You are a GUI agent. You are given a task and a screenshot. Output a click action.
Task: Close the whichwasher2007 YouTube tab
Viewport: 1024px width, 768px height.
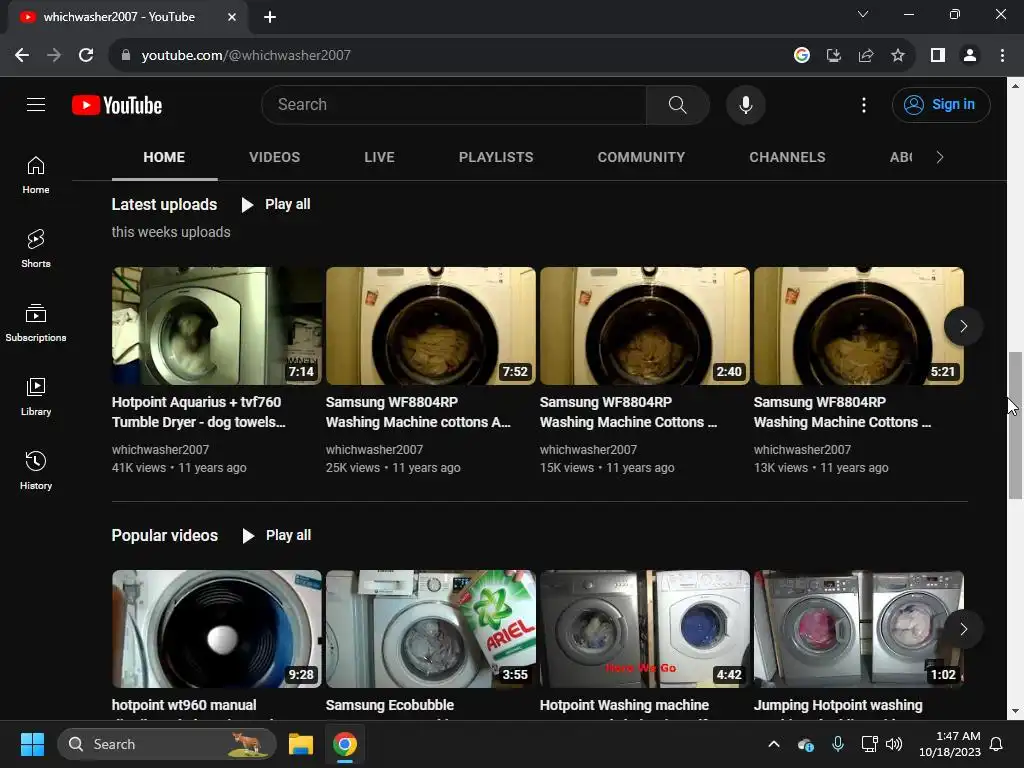tap(232, 17)
